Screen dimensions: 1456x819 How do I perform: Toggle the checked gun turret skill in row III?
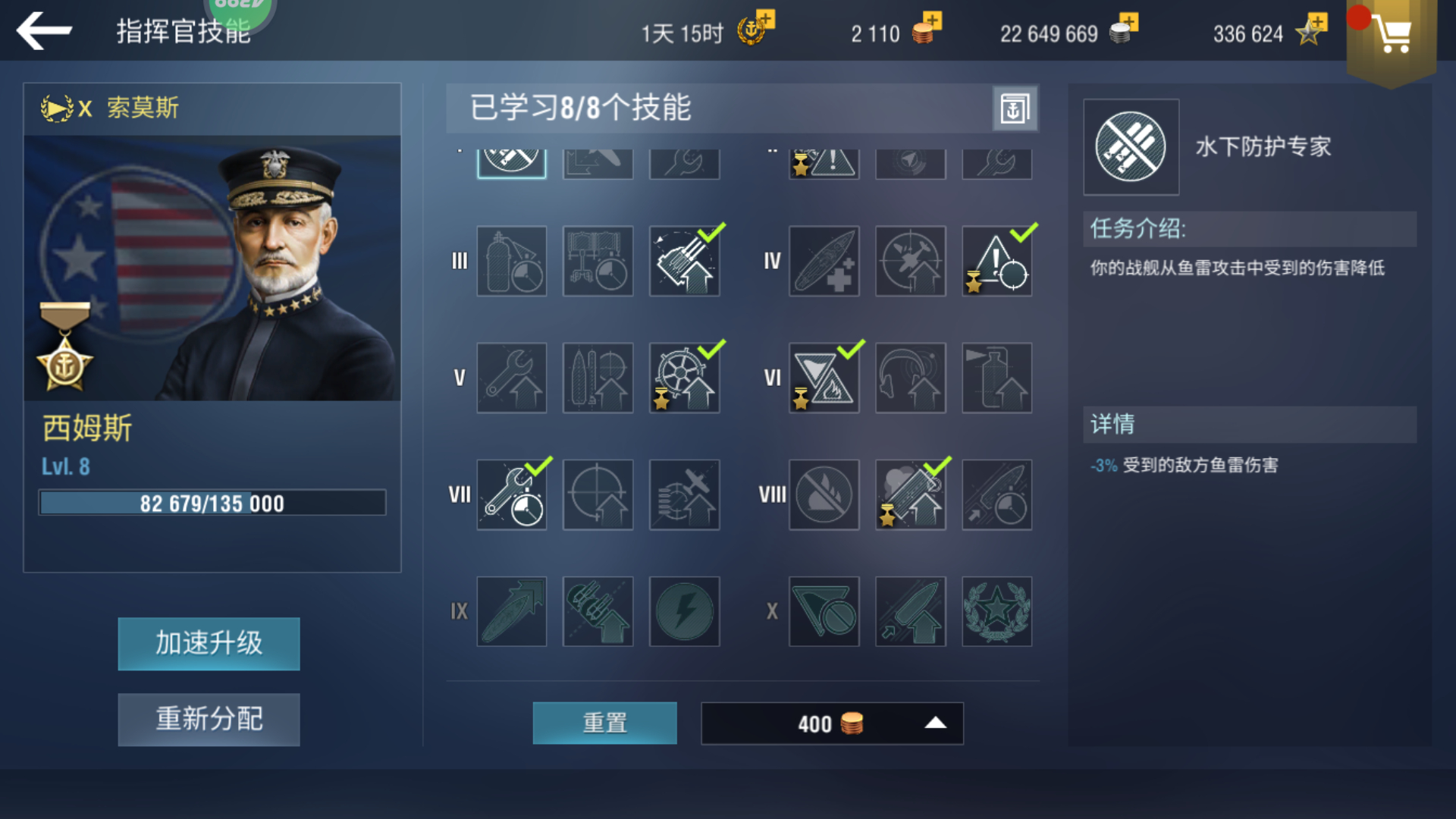point(684,261)
